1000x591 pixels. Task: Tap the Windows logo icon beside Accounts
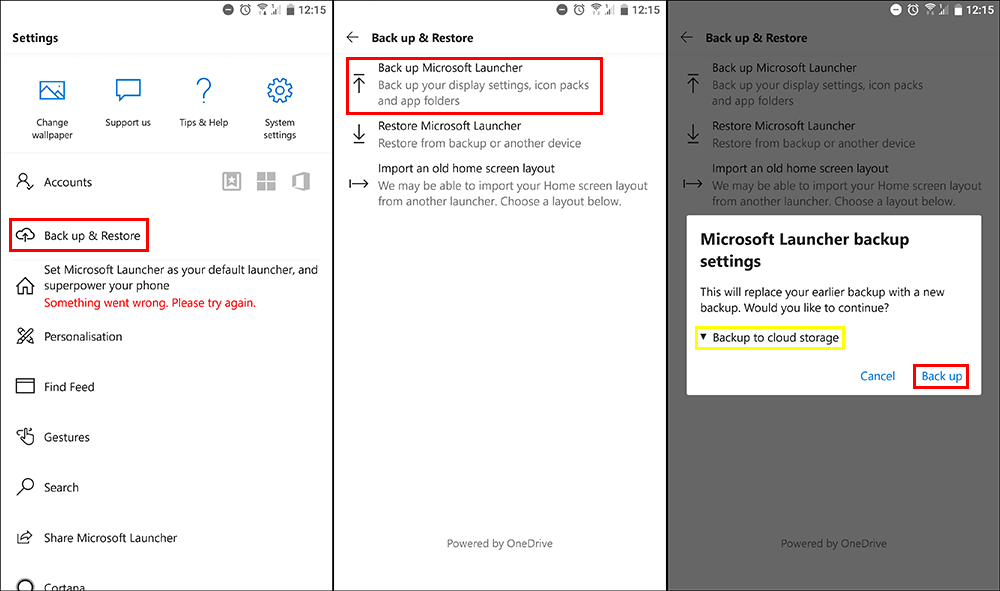pos(266,182)
